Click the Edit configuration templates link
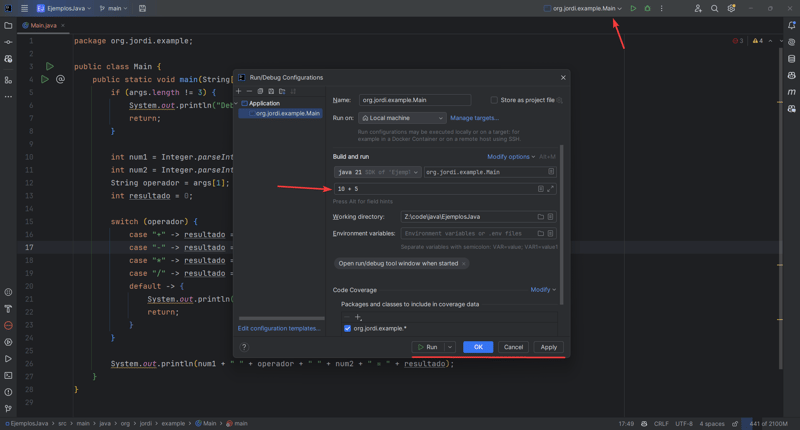 [x=280, y=328]
